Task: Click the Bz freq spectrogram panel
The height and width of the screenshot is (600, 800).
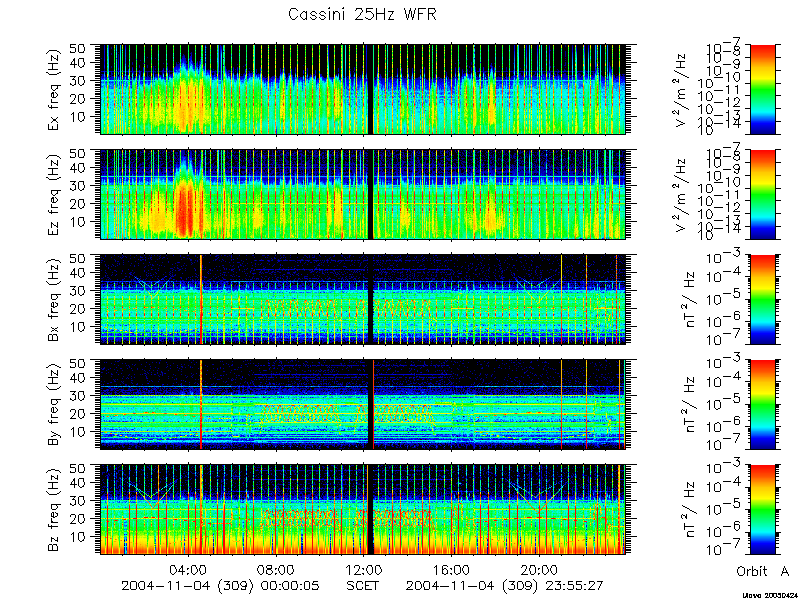Action: click(363, 510)
